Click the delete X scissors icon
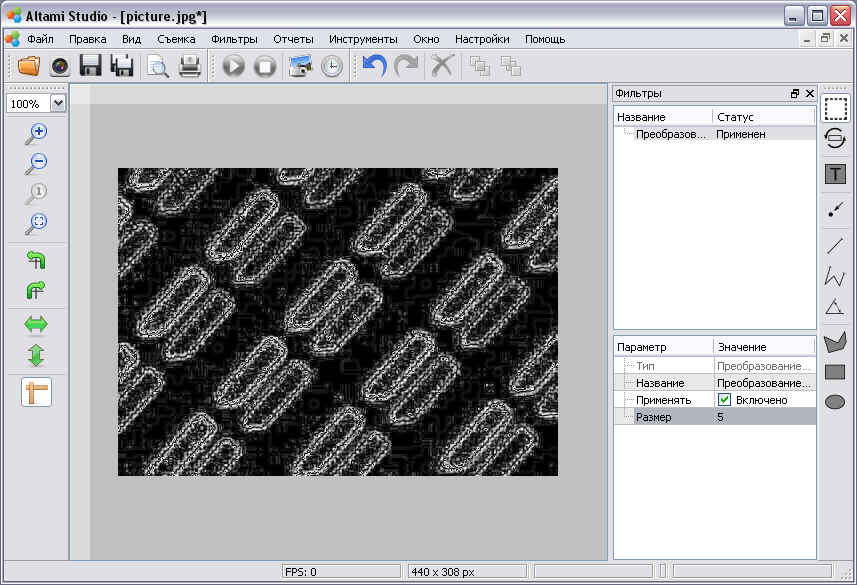Screen dimensions: 857x585 coord(442,66)
